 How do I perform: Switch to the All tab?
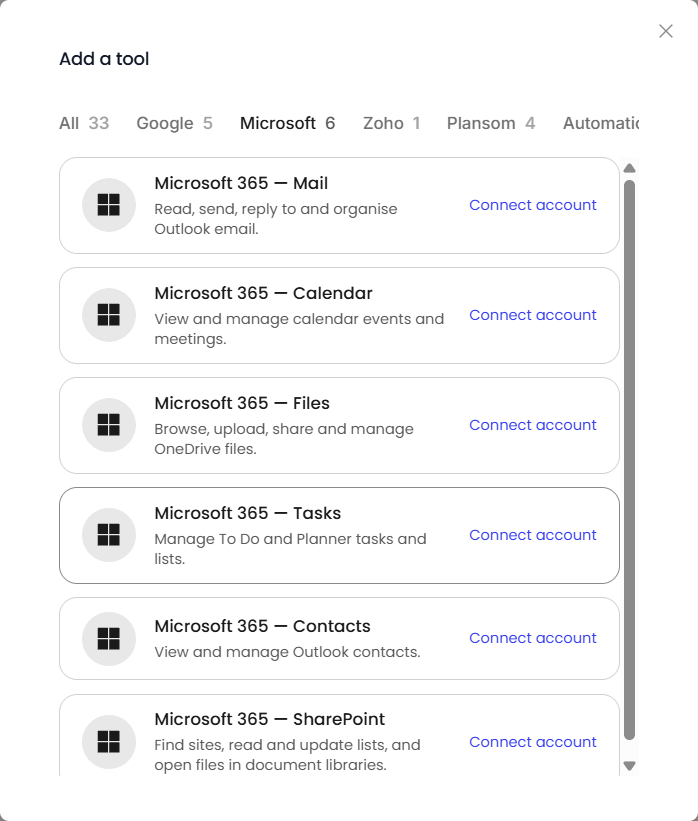click(x=84, y=123)
